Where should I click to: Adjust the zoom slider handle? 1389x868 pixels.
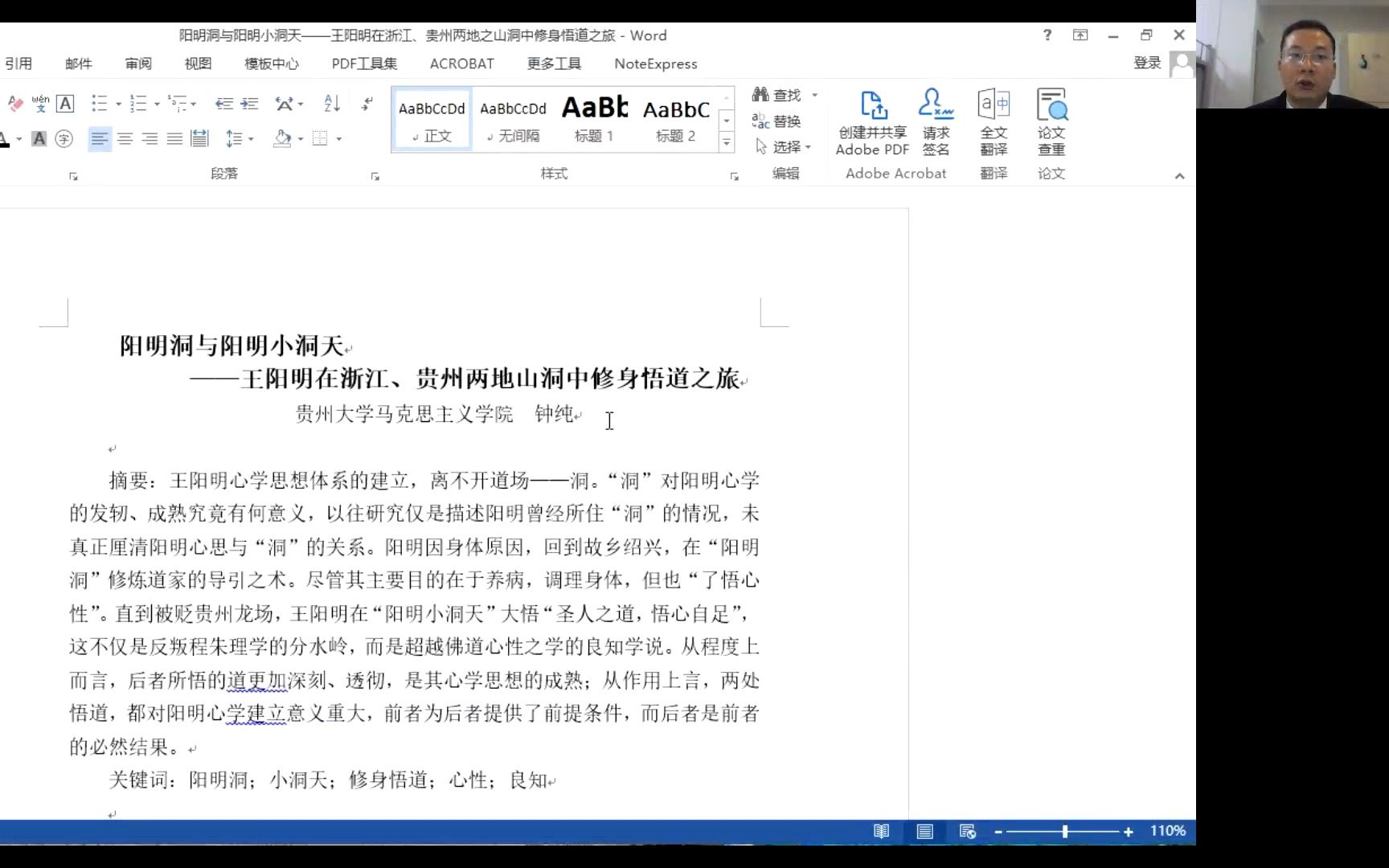click(x=1065, y=832)
